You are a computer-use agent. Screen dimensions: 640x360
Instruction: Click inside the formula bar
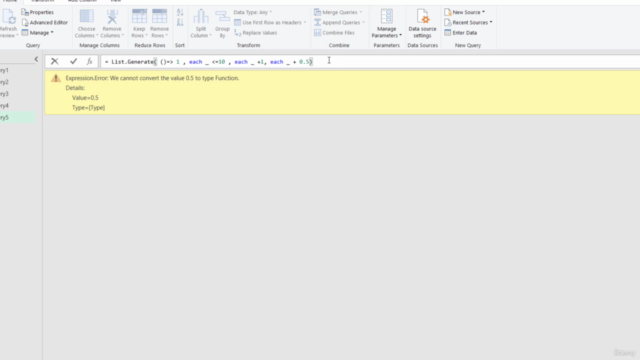370,62
